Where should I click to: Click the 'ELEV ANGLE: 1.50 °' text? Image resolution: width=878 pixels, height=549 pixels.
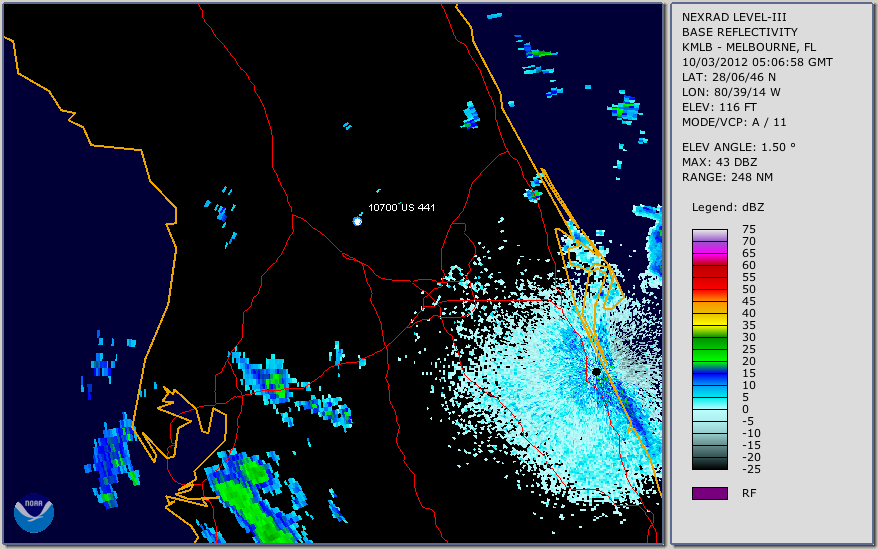pos(739,147)
